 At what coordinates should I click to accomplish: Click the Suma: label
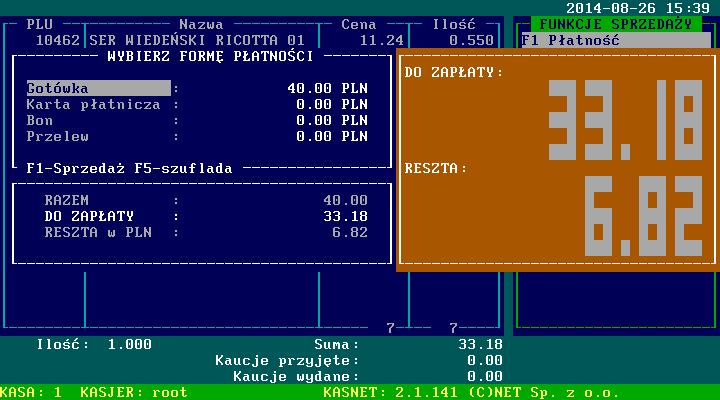pyautogui.click(x=337, y=344)
